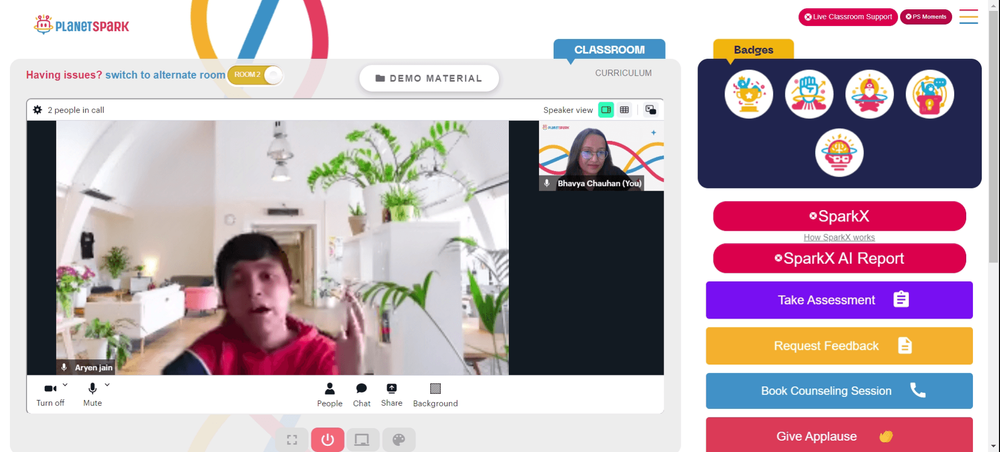The width and height of the screenshot is (1000, 452).
Task: Select the brain lightbulb badge
Action: [839, 153]
